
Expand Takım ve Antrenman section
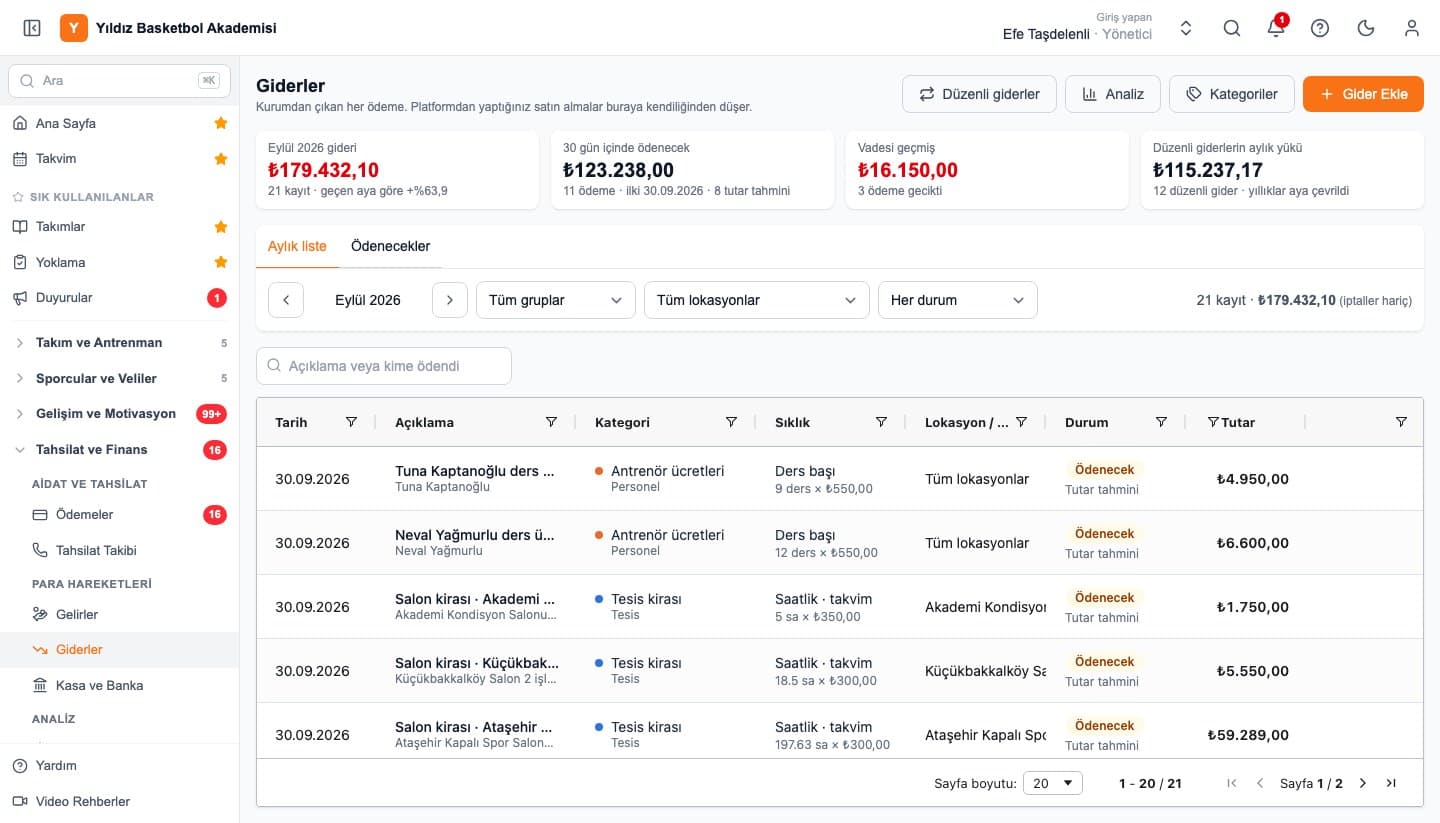click(x=120, y=343)
